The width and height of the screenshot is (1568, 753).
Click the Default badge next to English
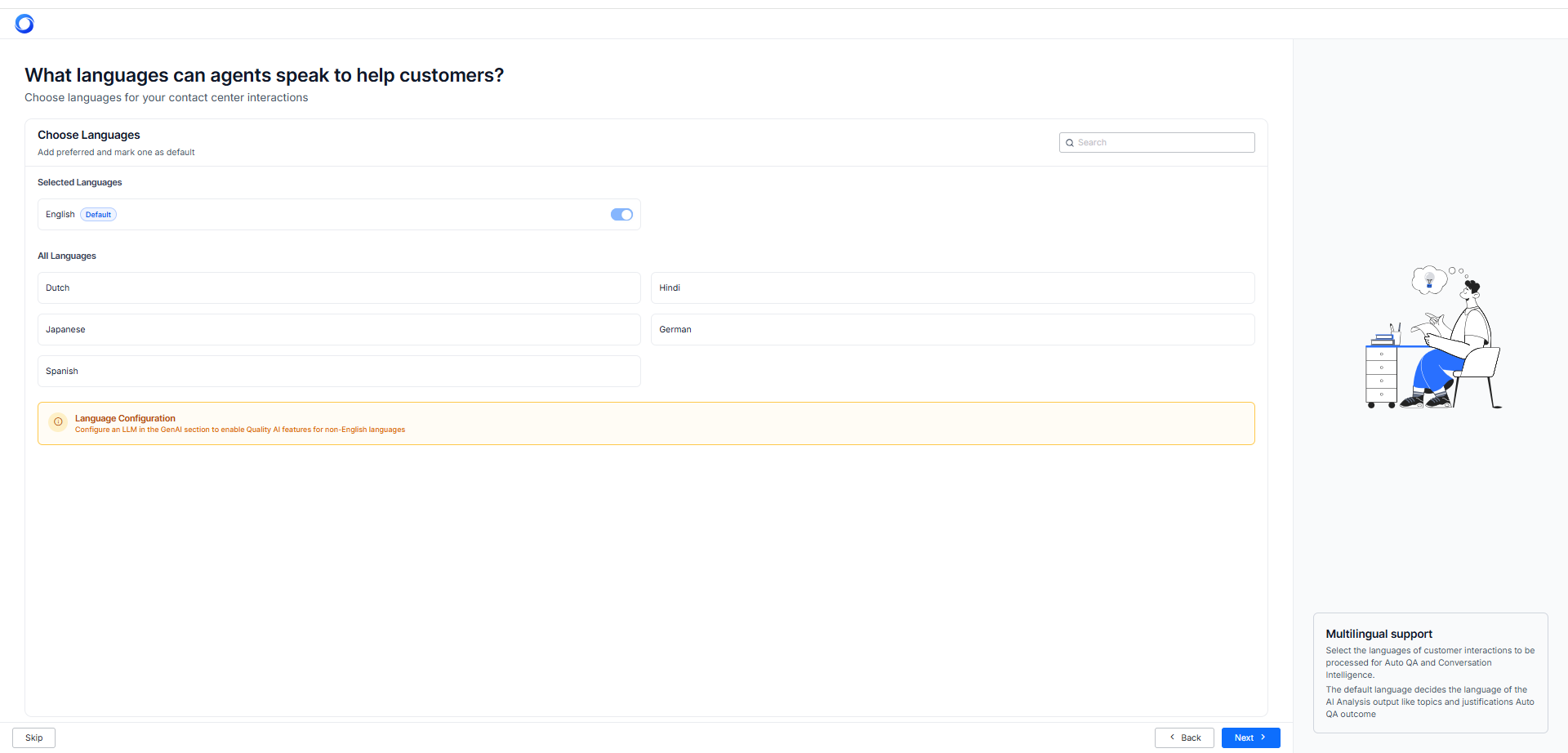[x=98, y=215]
